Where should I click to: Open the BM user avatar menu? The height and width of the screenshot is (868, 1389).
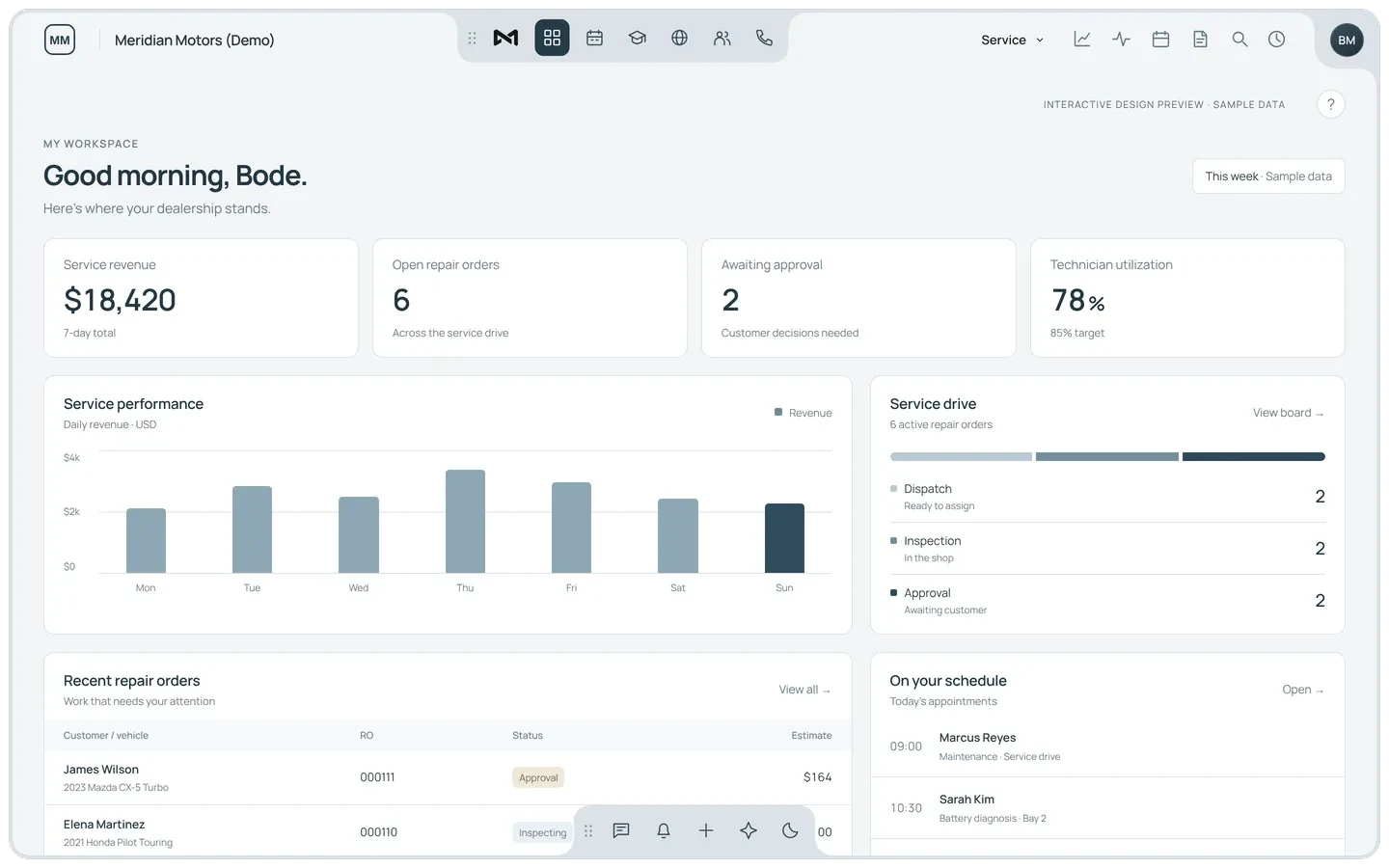point(1347,40)
